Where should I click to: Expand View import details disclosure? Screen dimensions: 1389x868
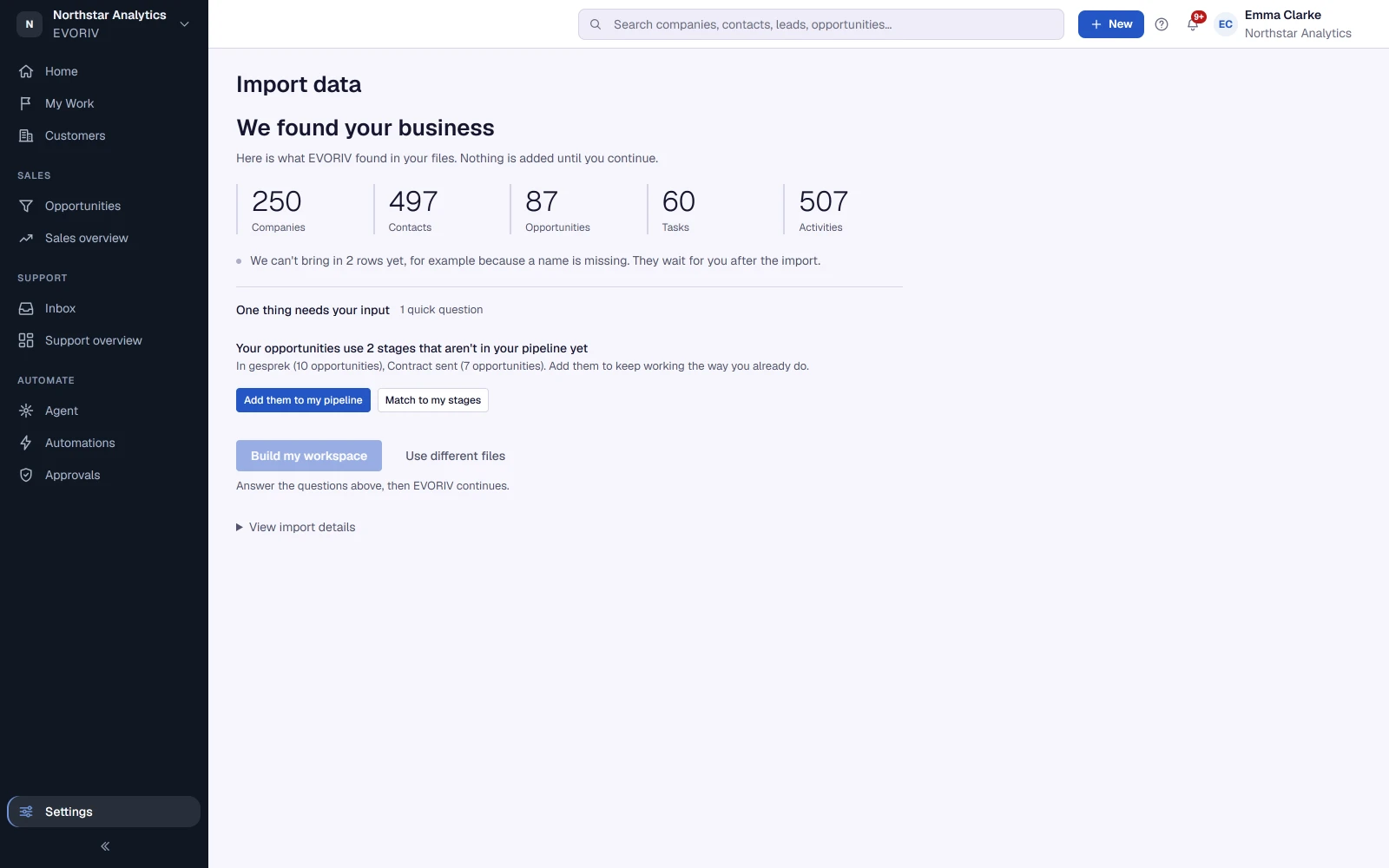pos(296,527)
